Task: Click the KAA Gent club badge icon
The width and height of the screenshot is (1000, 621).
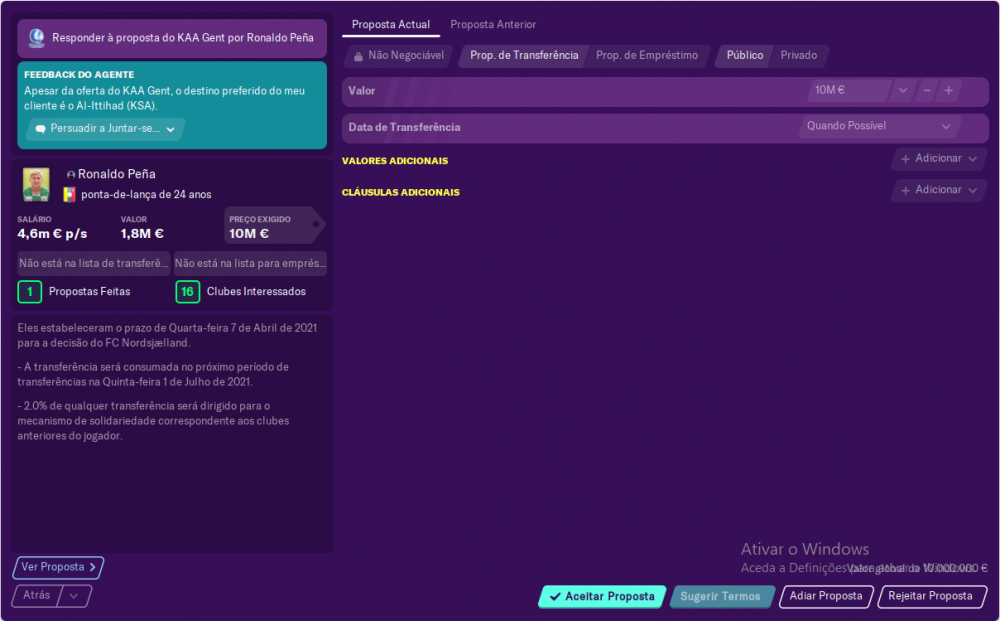Action: [37, 38]
